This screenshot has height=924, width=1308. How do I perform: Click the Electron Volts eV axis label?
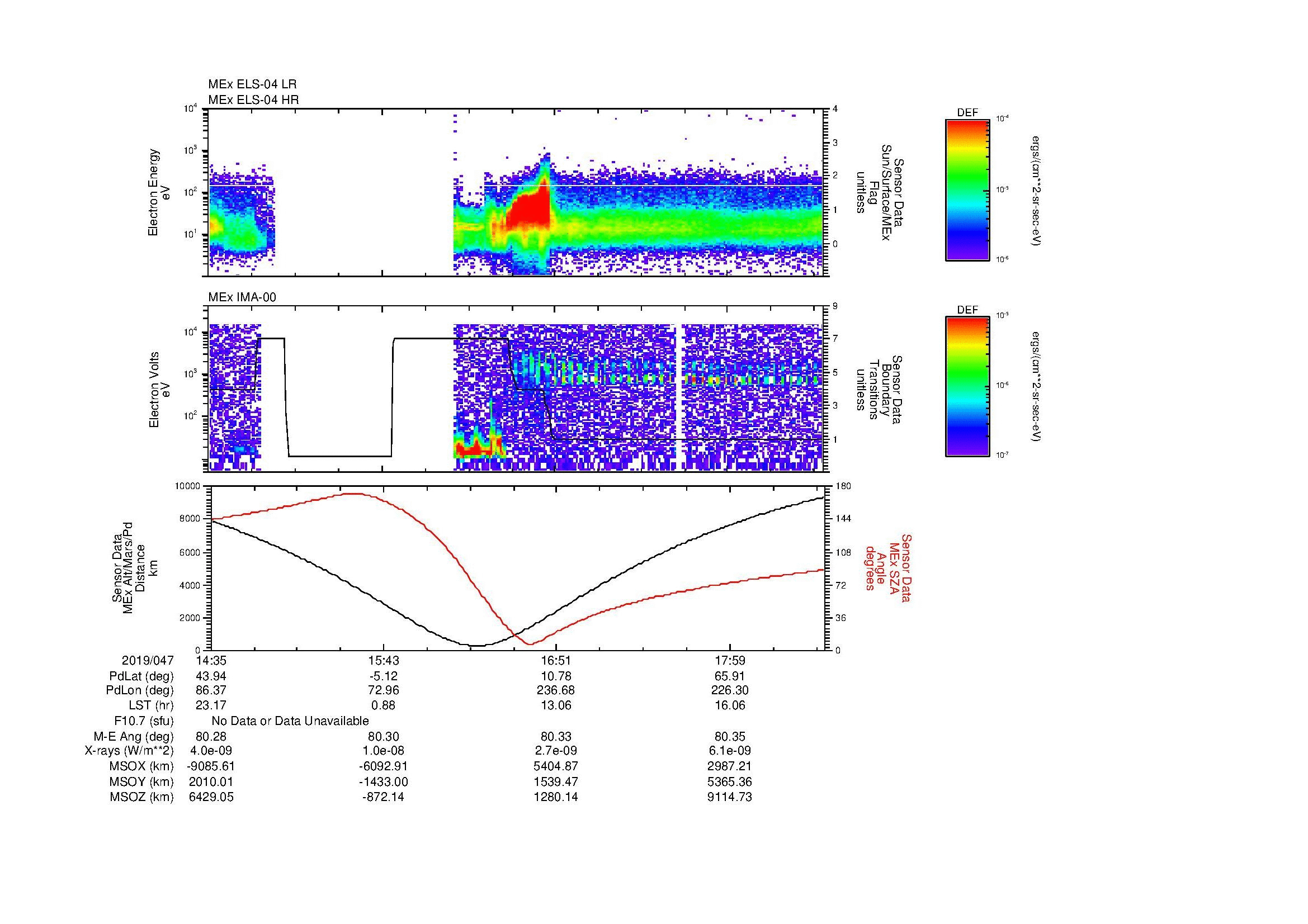point(160,390)
